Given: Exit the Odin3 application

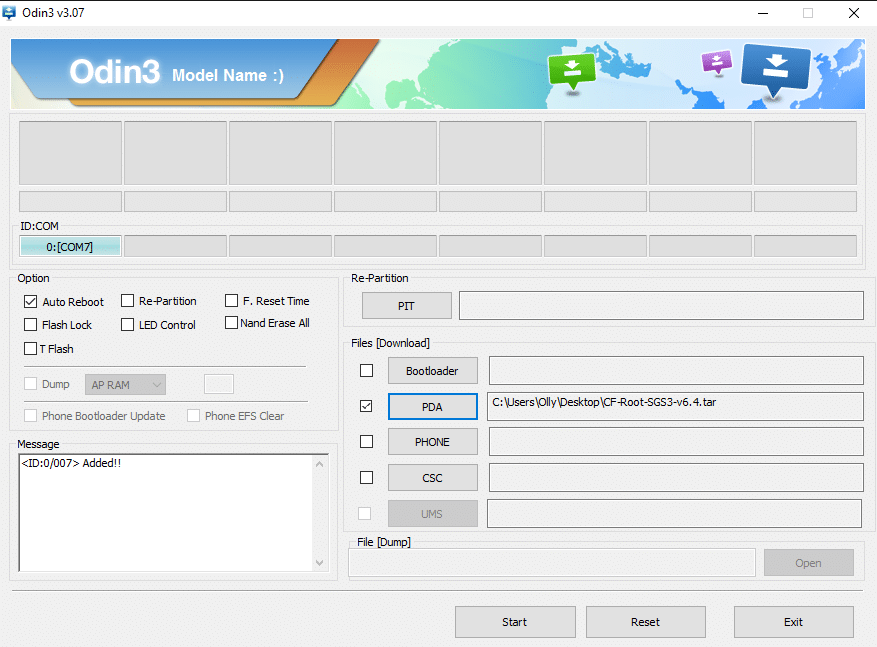Looking at the screenshot, I should coord(794,622).
